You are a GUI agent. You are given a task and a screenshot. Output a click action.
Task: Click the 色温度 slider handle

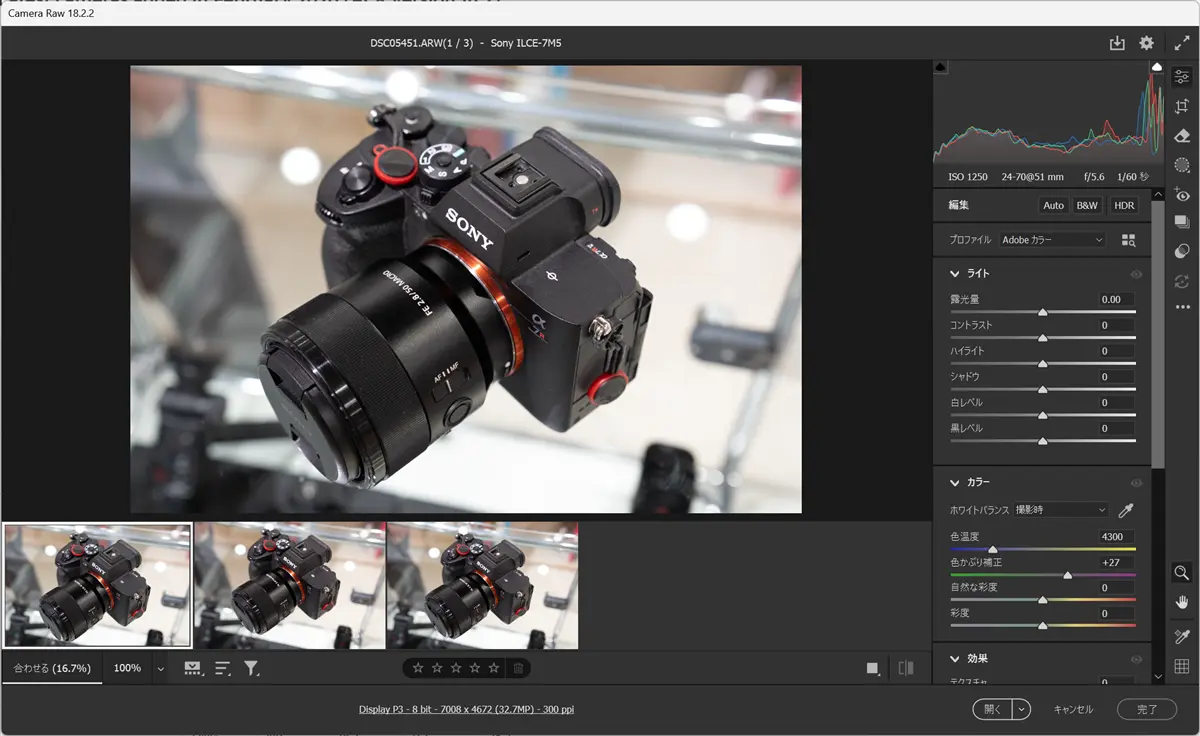coord(993,549)
